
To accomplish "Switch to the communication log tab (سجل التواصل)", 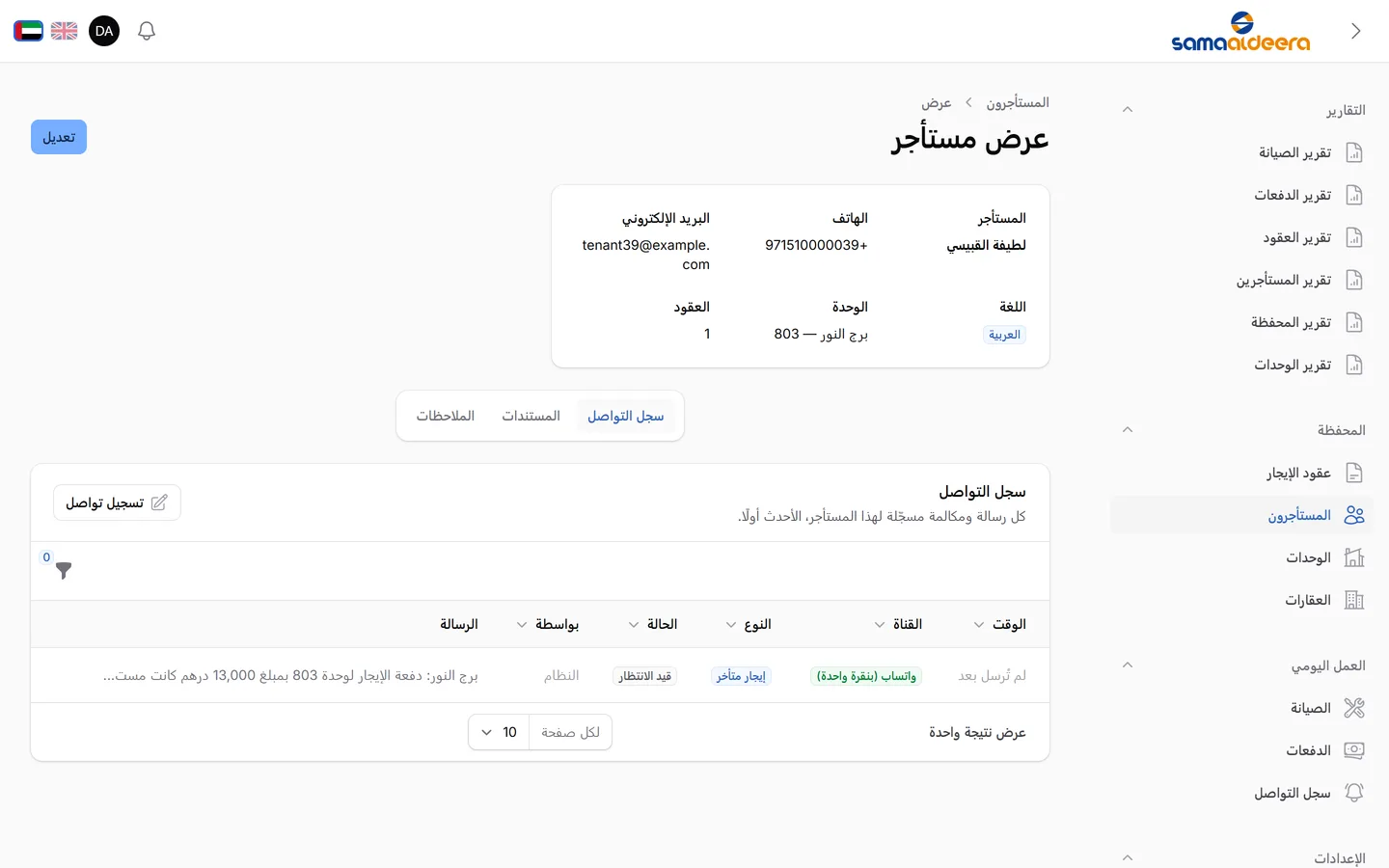I will click(x=626, y=416).
